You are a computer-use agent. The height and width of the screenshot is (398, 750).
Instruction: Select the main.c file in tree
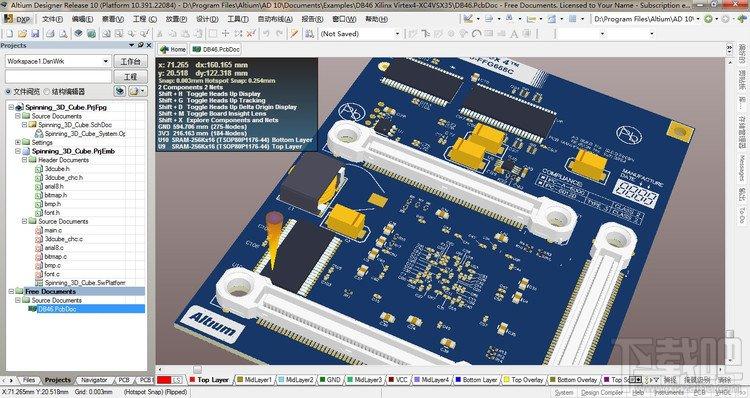point(53,230)
